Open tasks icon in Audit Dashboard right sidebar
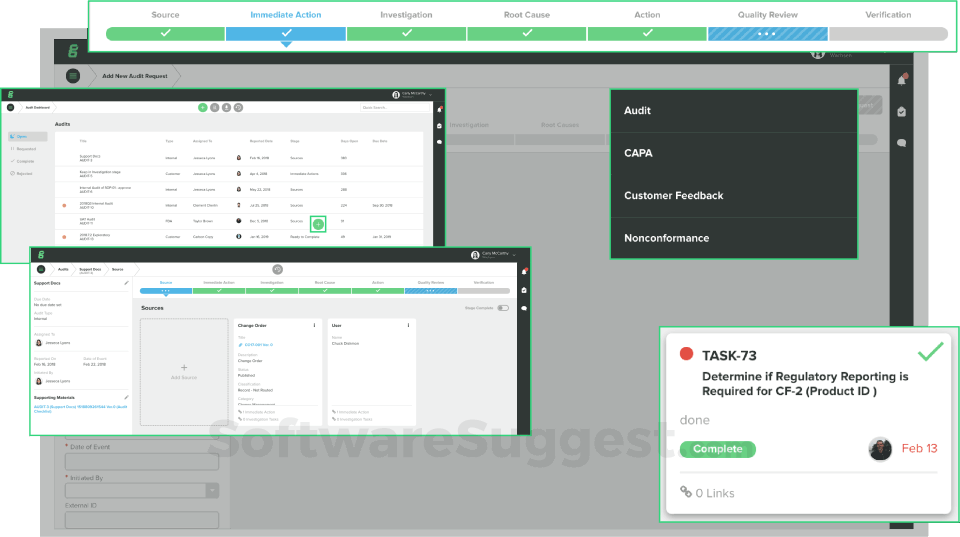The image size is (960, 537). coord(440,126)
